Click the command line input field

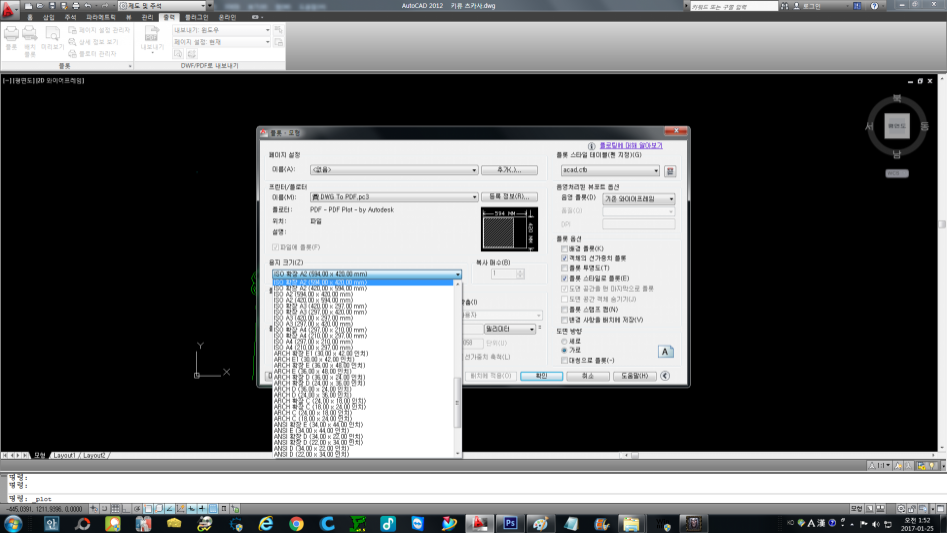click(x=471, y=499)
